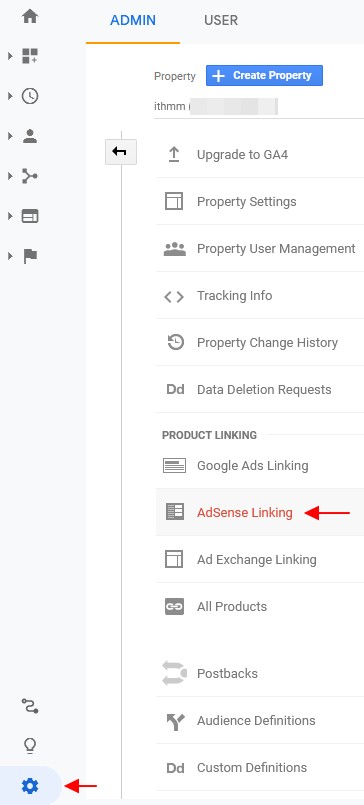Open Upgrade to GA4
The height and width of the screenshot is (805, 364).
click(242, 155)
